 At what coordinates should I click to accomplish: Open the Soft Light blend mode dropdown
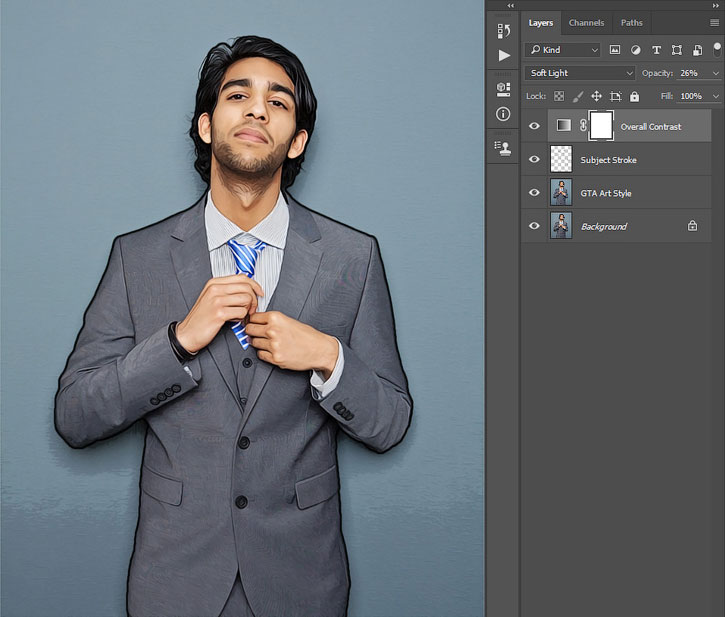click(x=580, y=73)
